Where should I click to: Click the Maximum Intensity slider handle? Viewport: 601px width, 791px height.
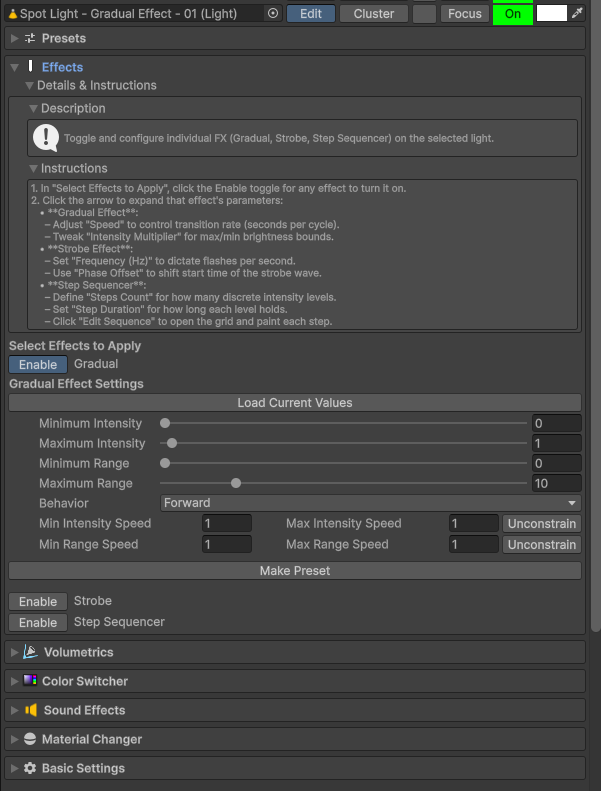point(172,443)
